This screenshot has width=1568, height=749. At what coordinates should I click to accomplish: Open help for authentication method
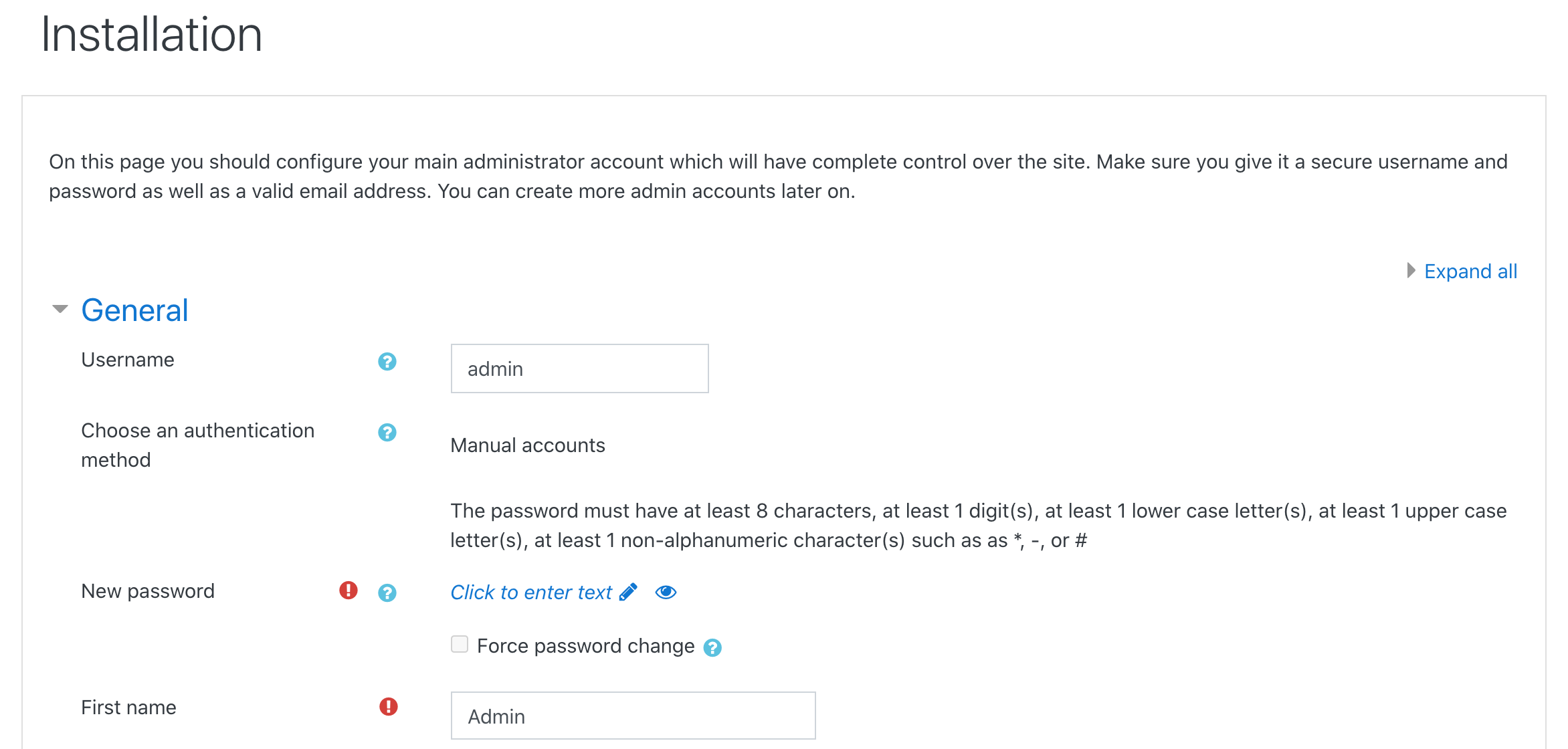pyautogui.click(x=387, y=433)
